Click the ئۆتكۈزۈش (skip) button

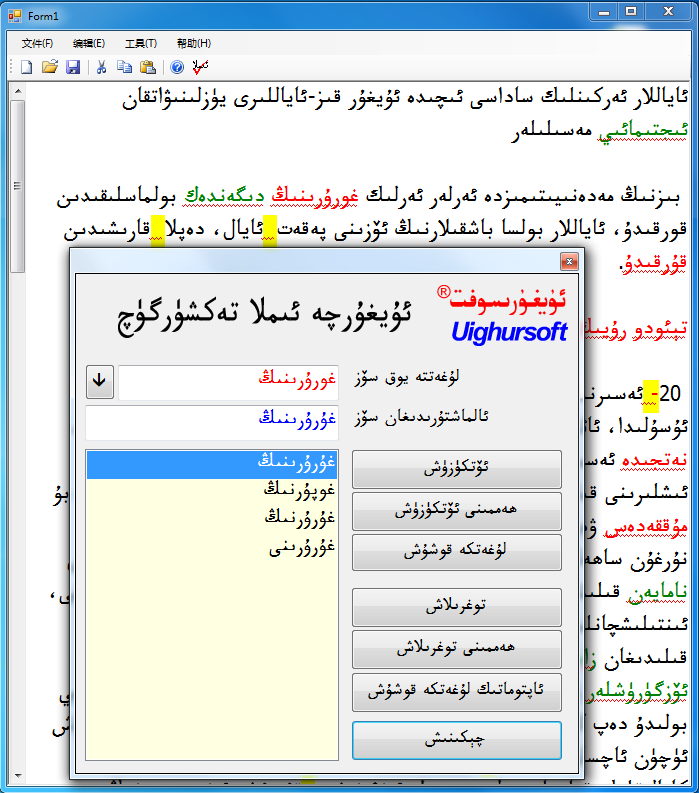(457, 469)
